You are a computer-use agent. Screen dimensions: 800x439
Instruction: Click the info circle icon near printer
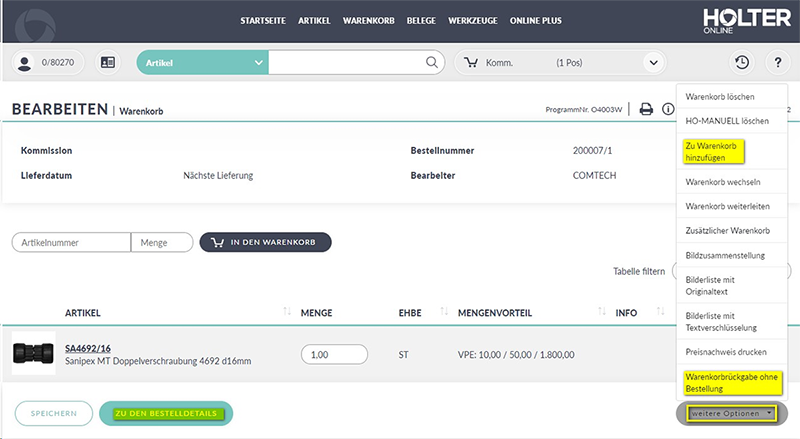click(x=667, y=109)
